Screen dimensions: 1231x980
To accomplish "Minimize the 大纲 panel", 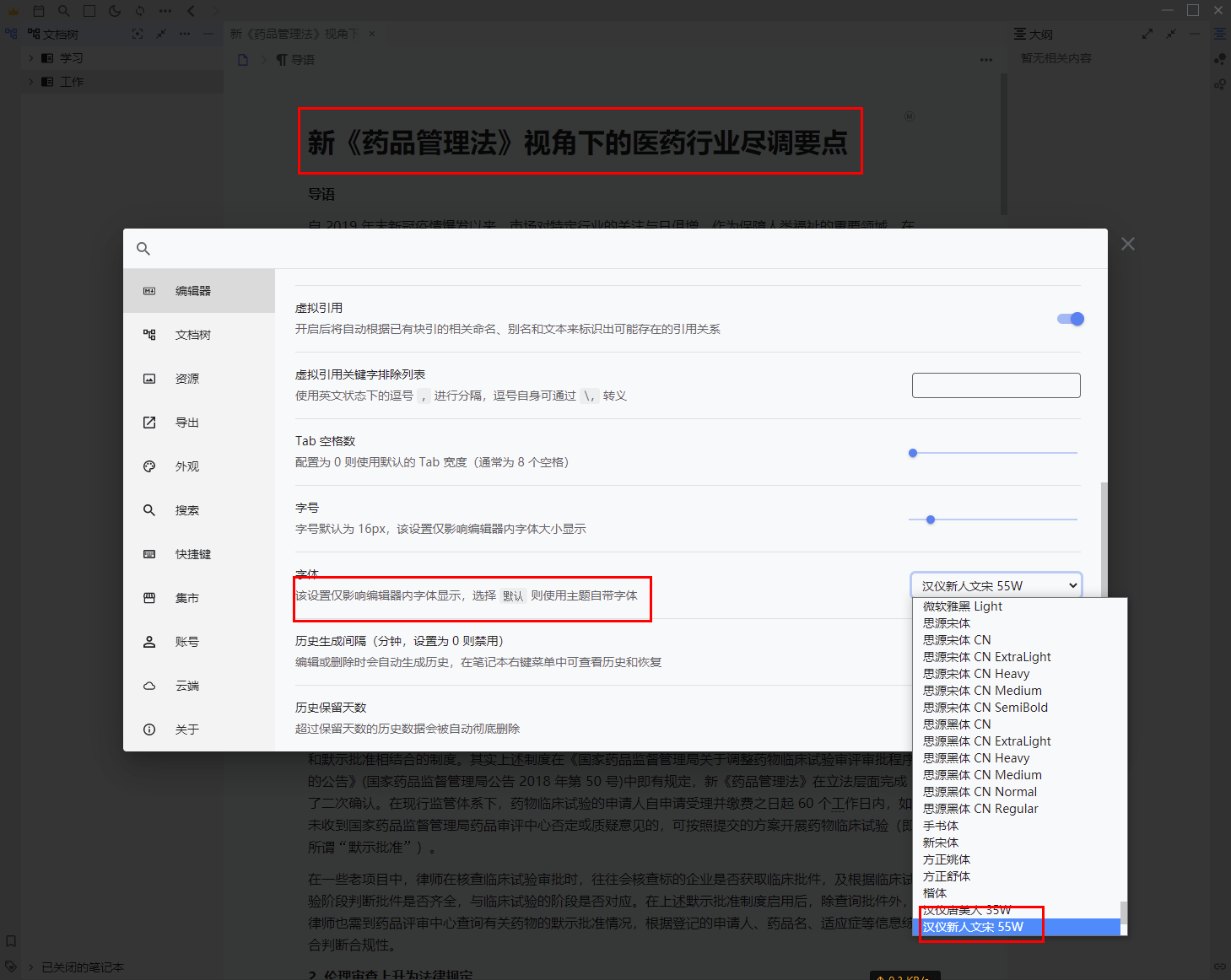I will click(1195, 34).
